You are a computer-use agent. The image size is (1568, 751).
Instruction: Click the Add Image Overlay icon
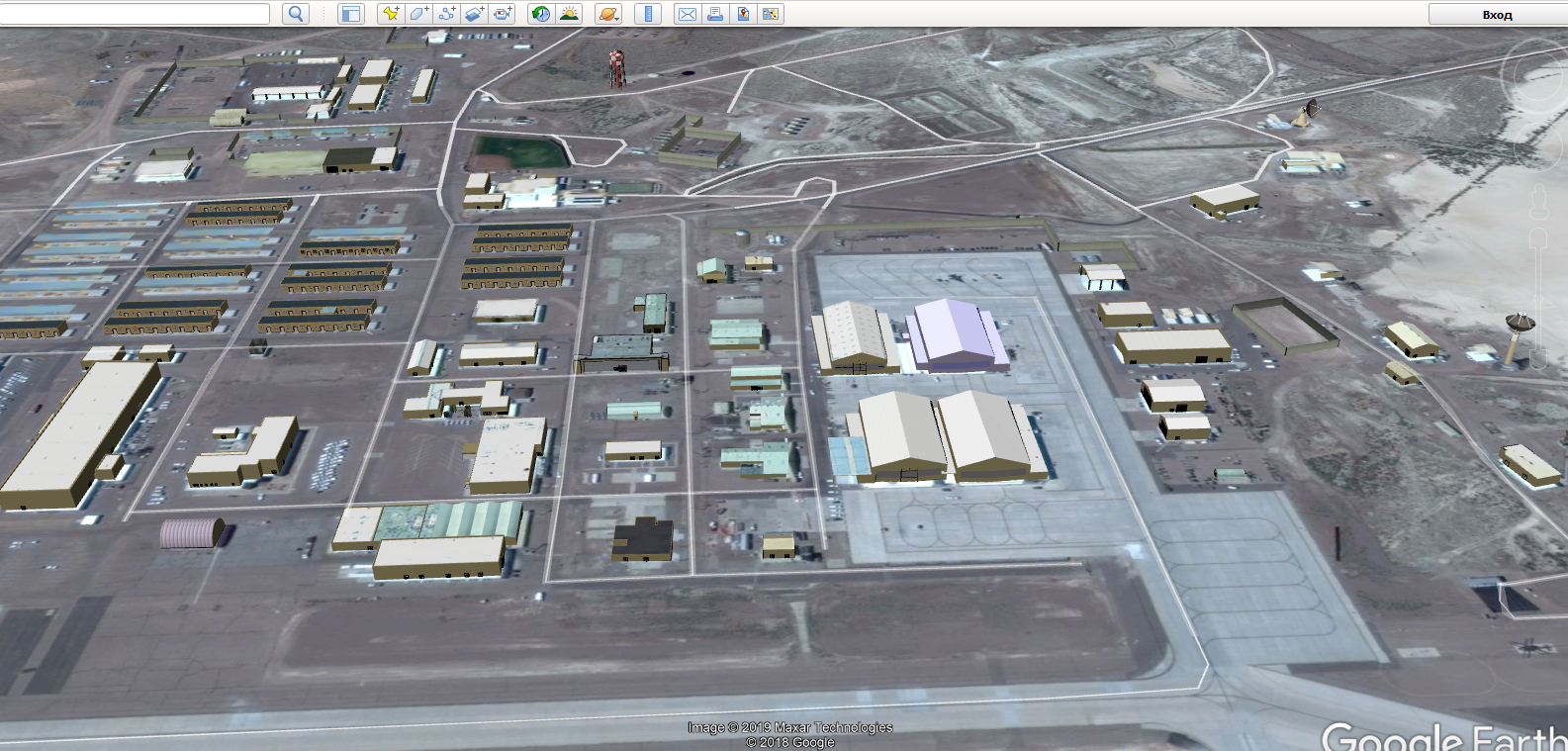point(475,14)
